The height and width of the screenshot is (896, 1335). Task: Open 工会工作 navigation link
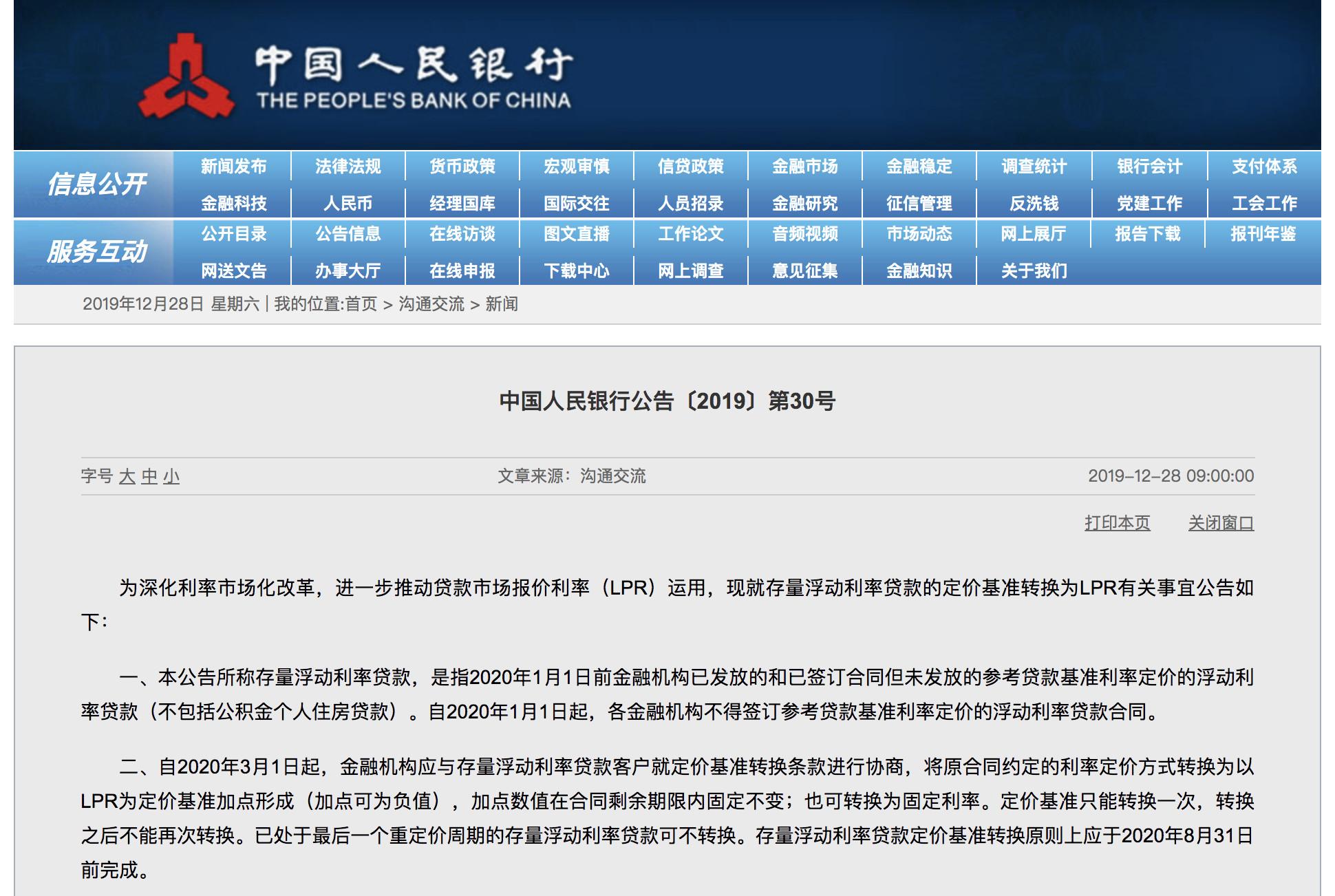(x=1264, y=204)
